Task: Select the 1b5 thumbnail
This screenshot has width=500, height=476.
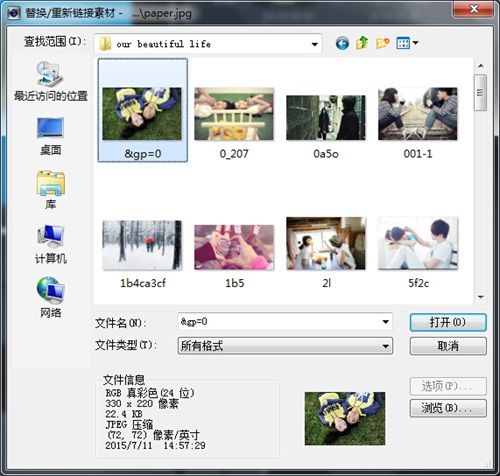Action: [234, 247]
